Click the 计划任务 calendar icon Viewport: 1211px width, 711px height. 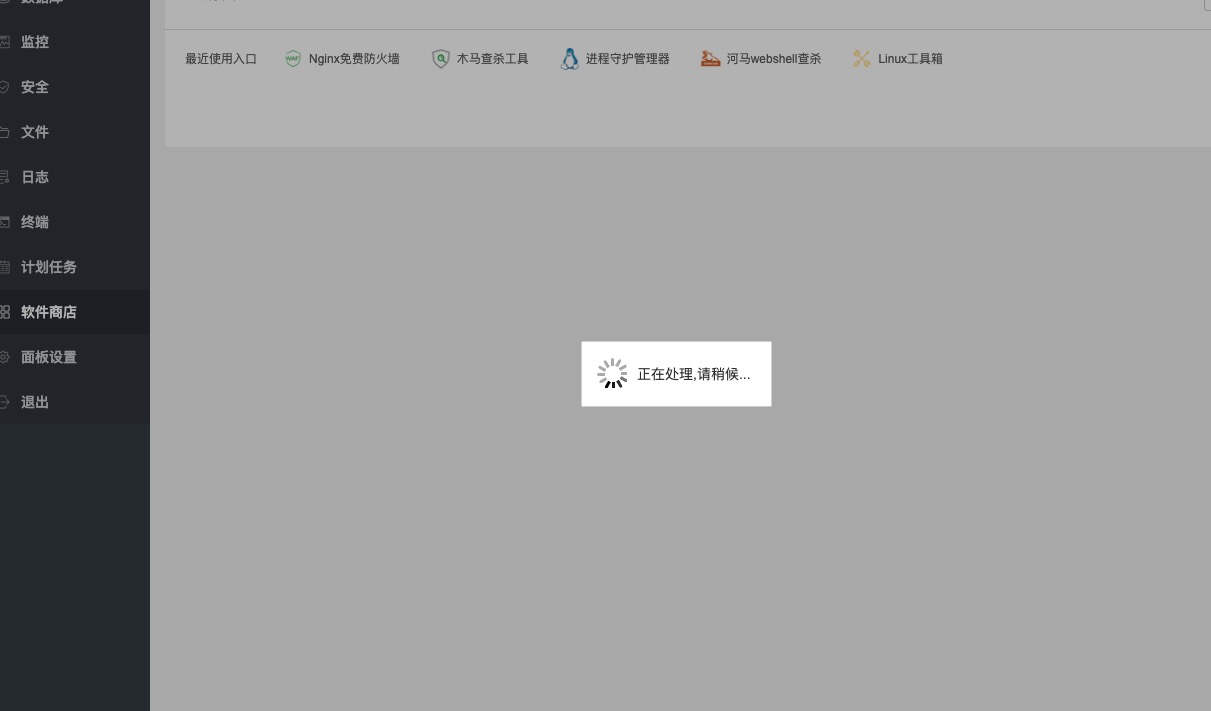pos(4,267)
